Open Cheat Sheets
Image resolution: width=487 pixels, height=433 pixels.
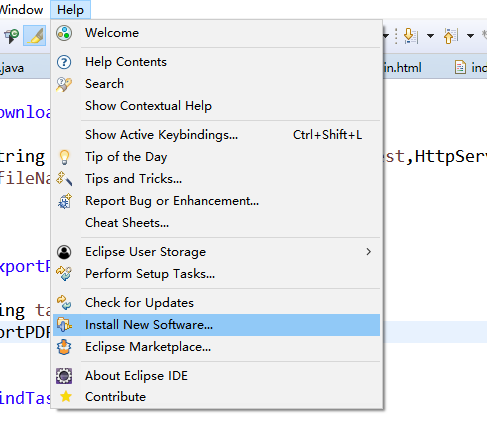coord(216,223)
